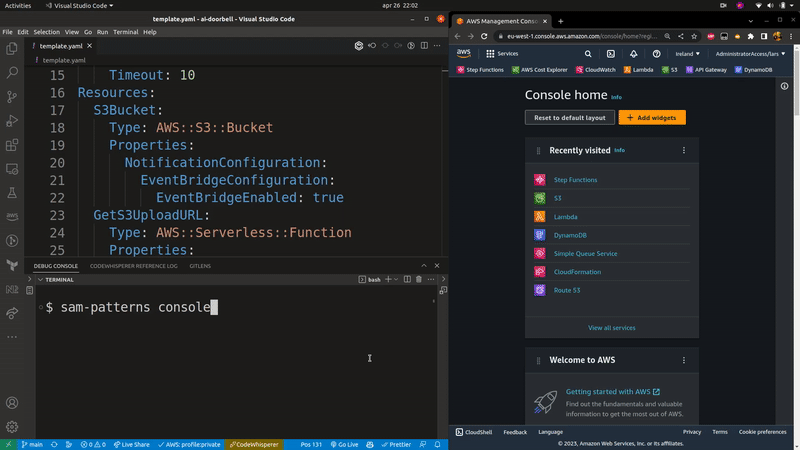Click Go Live in status bar

coord(344,444)
